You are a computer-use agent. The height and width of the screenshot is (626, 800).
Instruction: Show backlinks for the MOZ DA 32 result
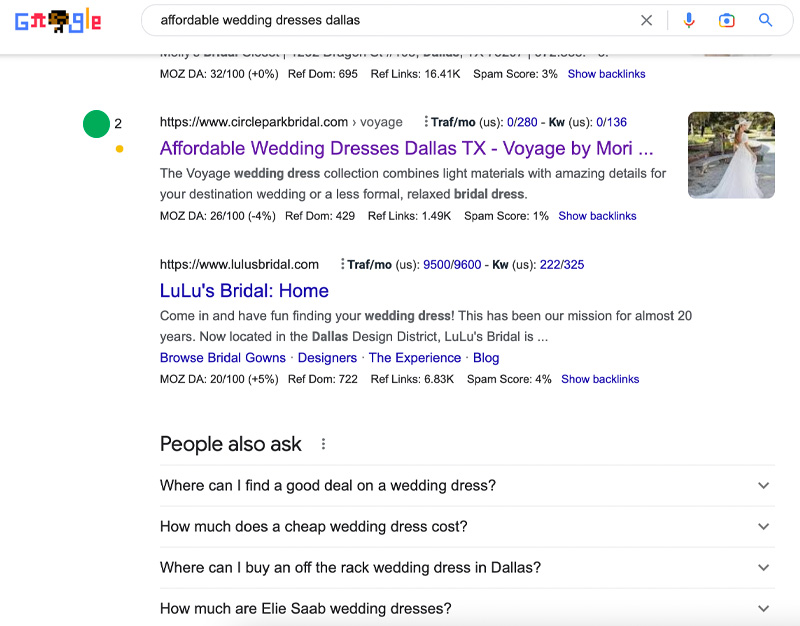point(607,74)
